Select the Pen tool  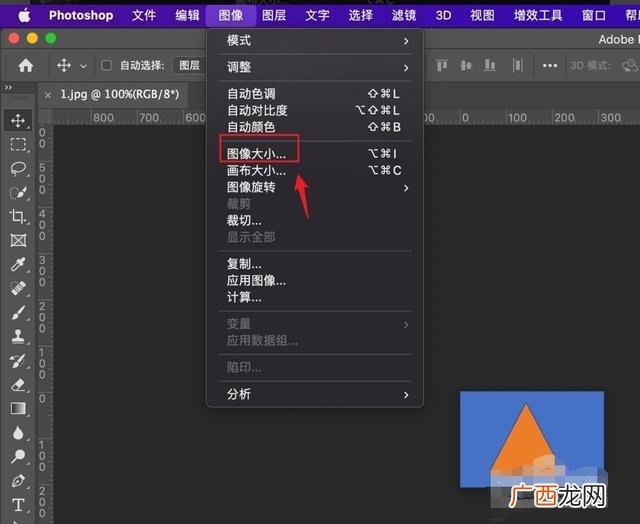pyautogui.click(x=18, y=480)
